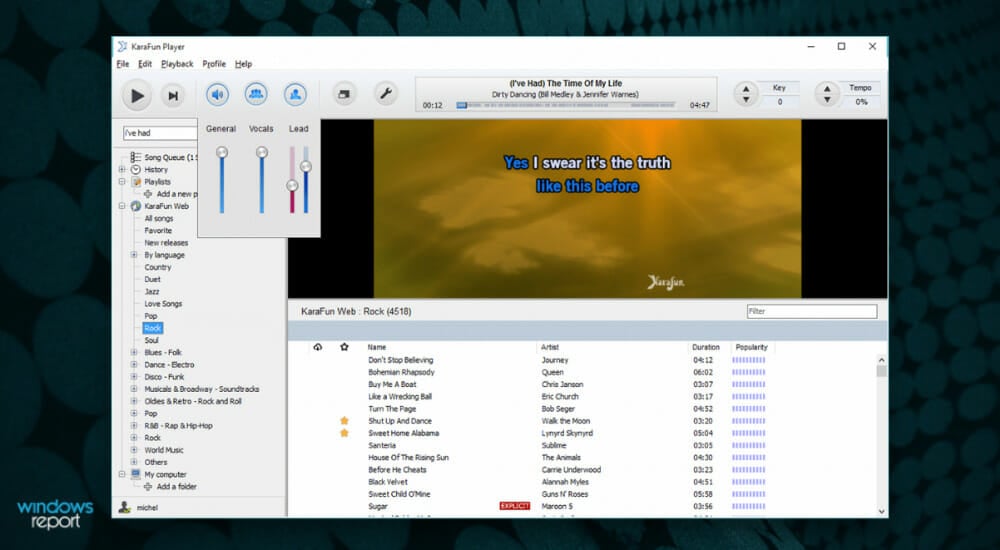Expand the History tree node
This screenshot has height=550, width=1000.
coord(122,170)
